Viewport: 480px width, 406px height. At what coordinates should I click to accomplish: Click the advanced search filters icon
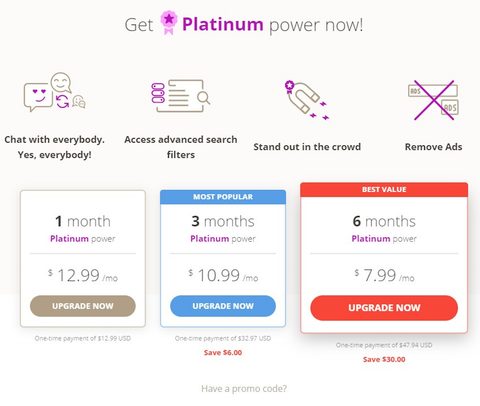coord(180,96)
